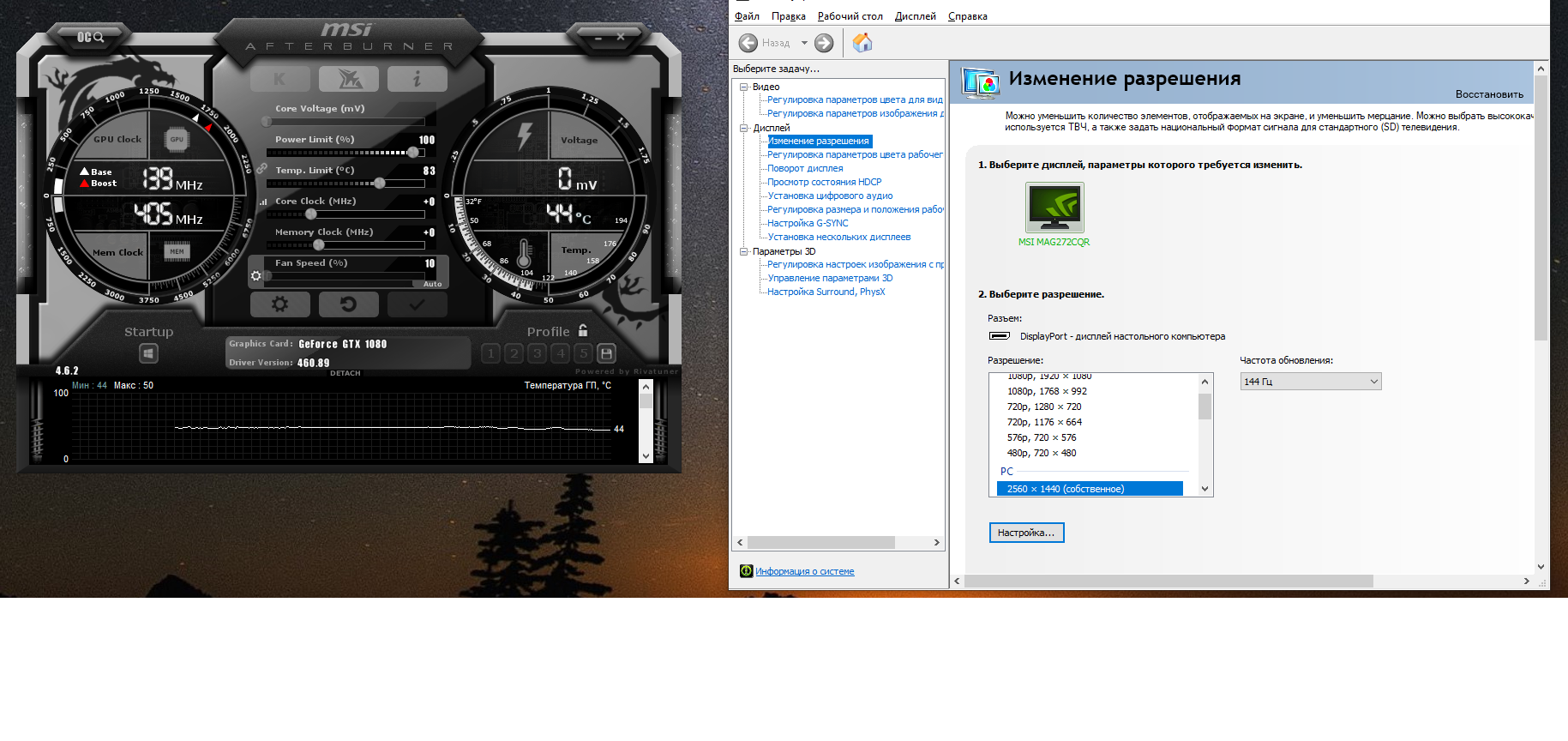Click the Настройка... button
The height and width of the screenshot is (741, 1568).
[x=1026, y=533]
